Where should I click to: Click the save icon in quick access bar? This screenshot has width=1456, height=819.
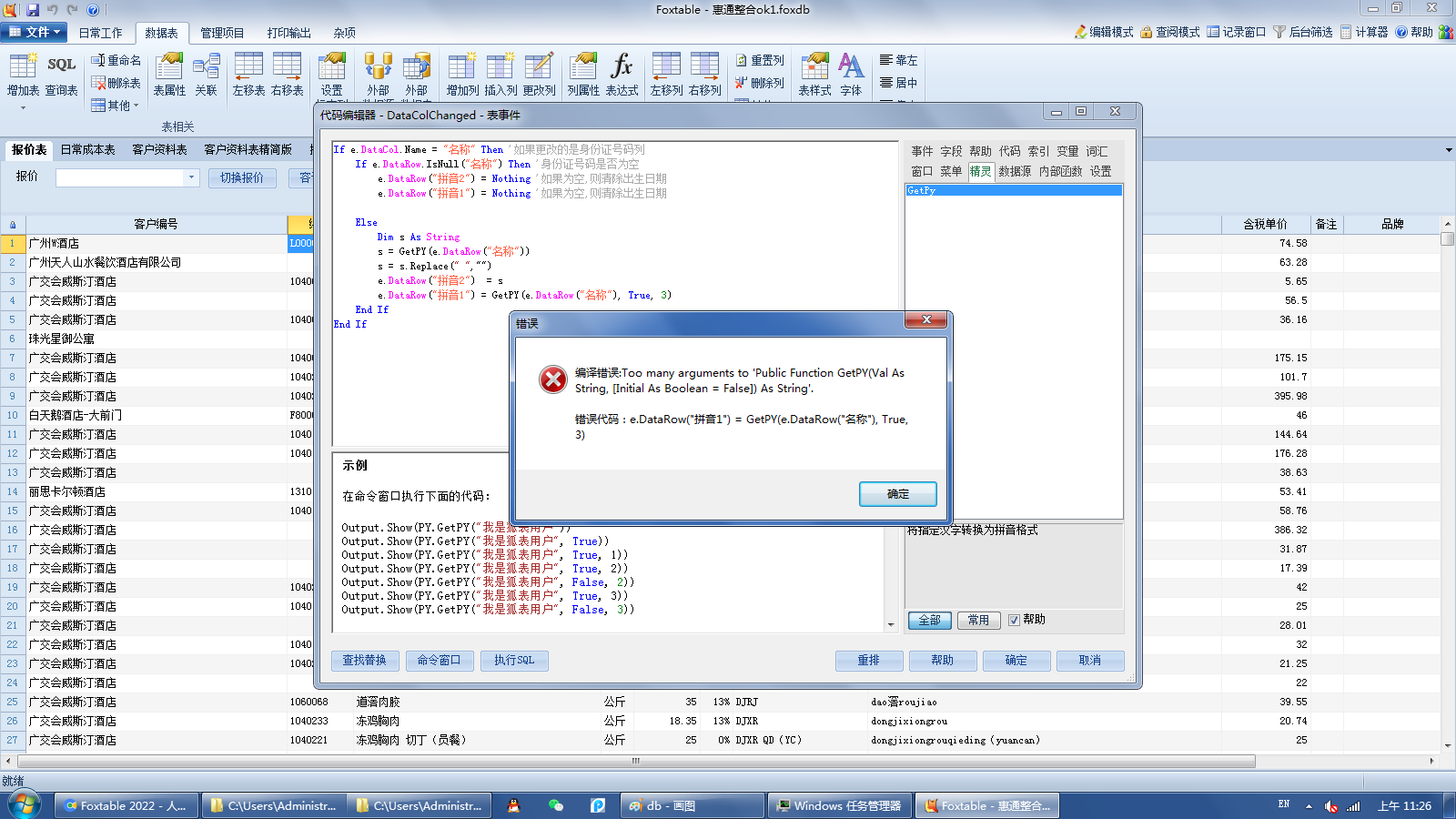[33, 10]
